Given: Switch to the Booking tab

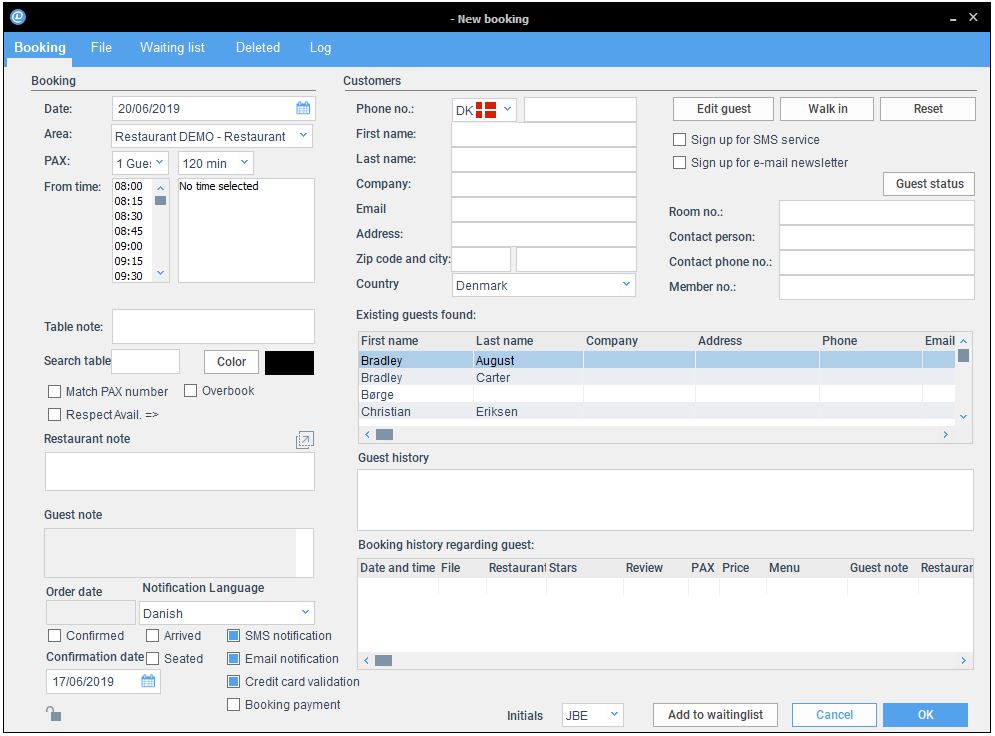Looking at the screenshot, I should 40,48.
